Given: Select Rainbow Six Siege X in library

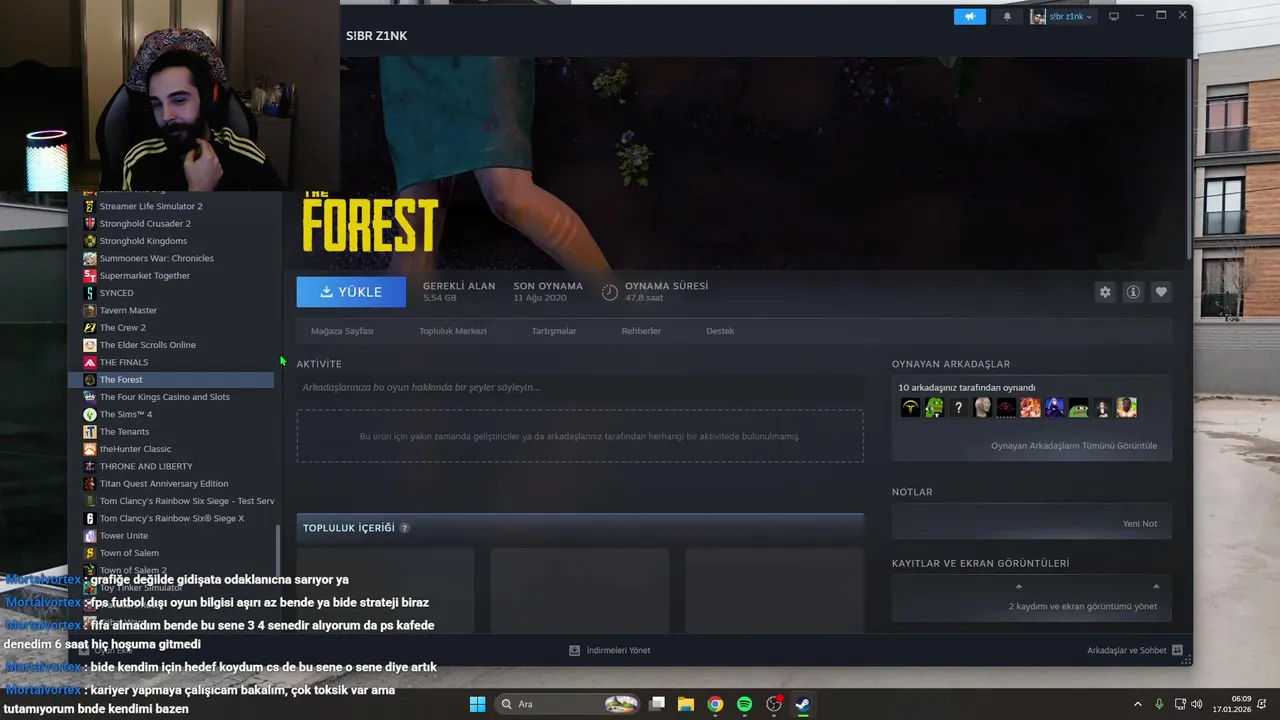Looking at the screenshot, I should tap(171, 518).
